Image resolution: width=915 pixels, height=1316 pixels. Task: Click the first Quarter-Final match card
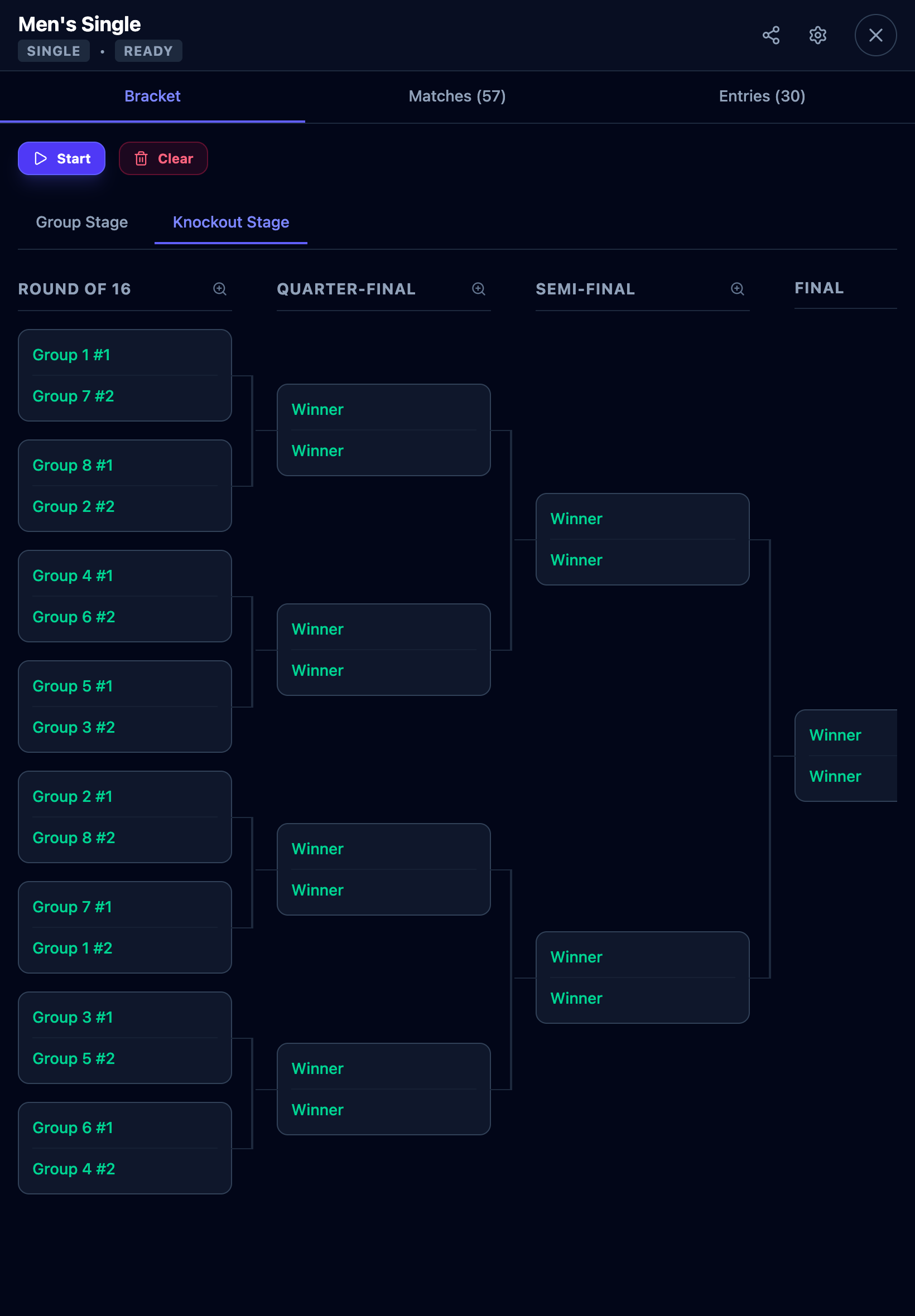(383, 430)
